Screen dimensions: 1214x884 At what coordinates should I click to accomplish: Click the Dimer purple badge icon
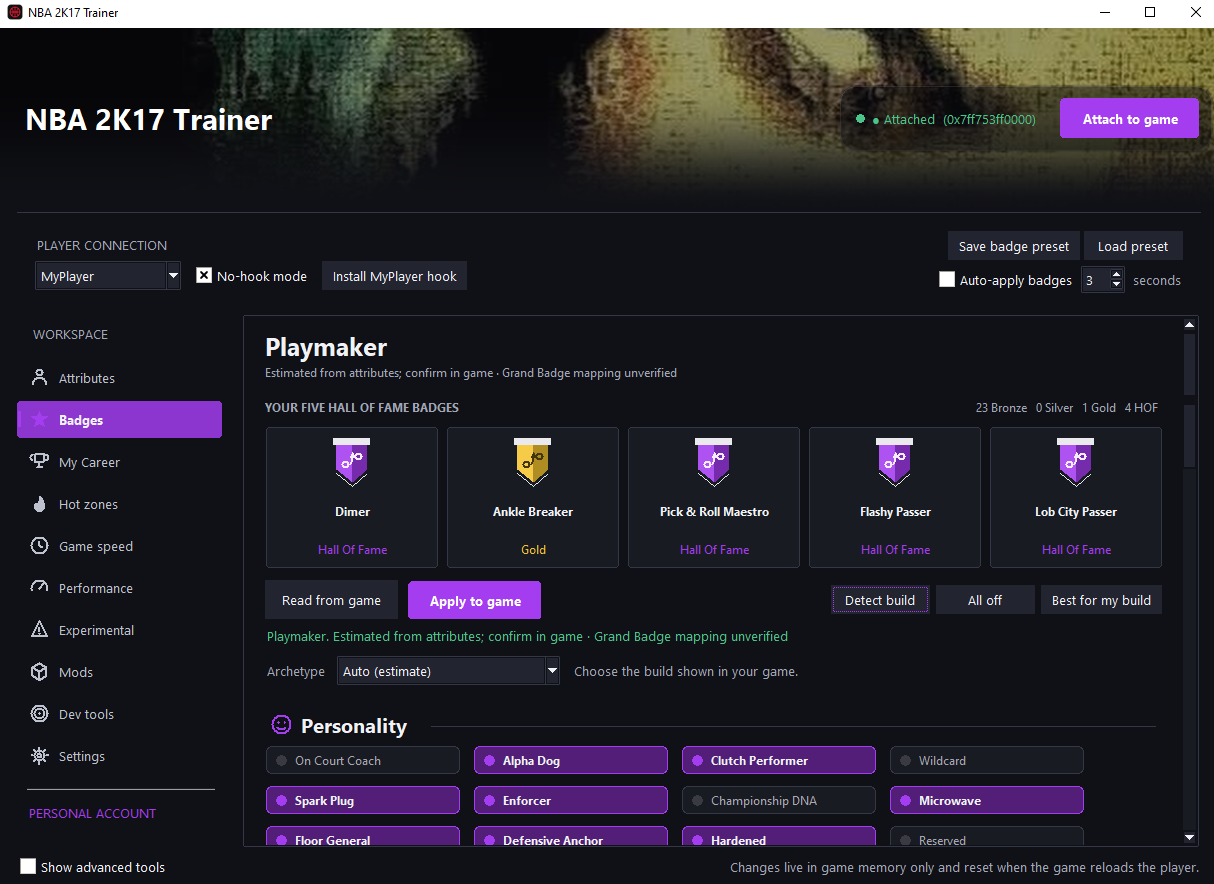pyautogui.click(x=351, y=462)
